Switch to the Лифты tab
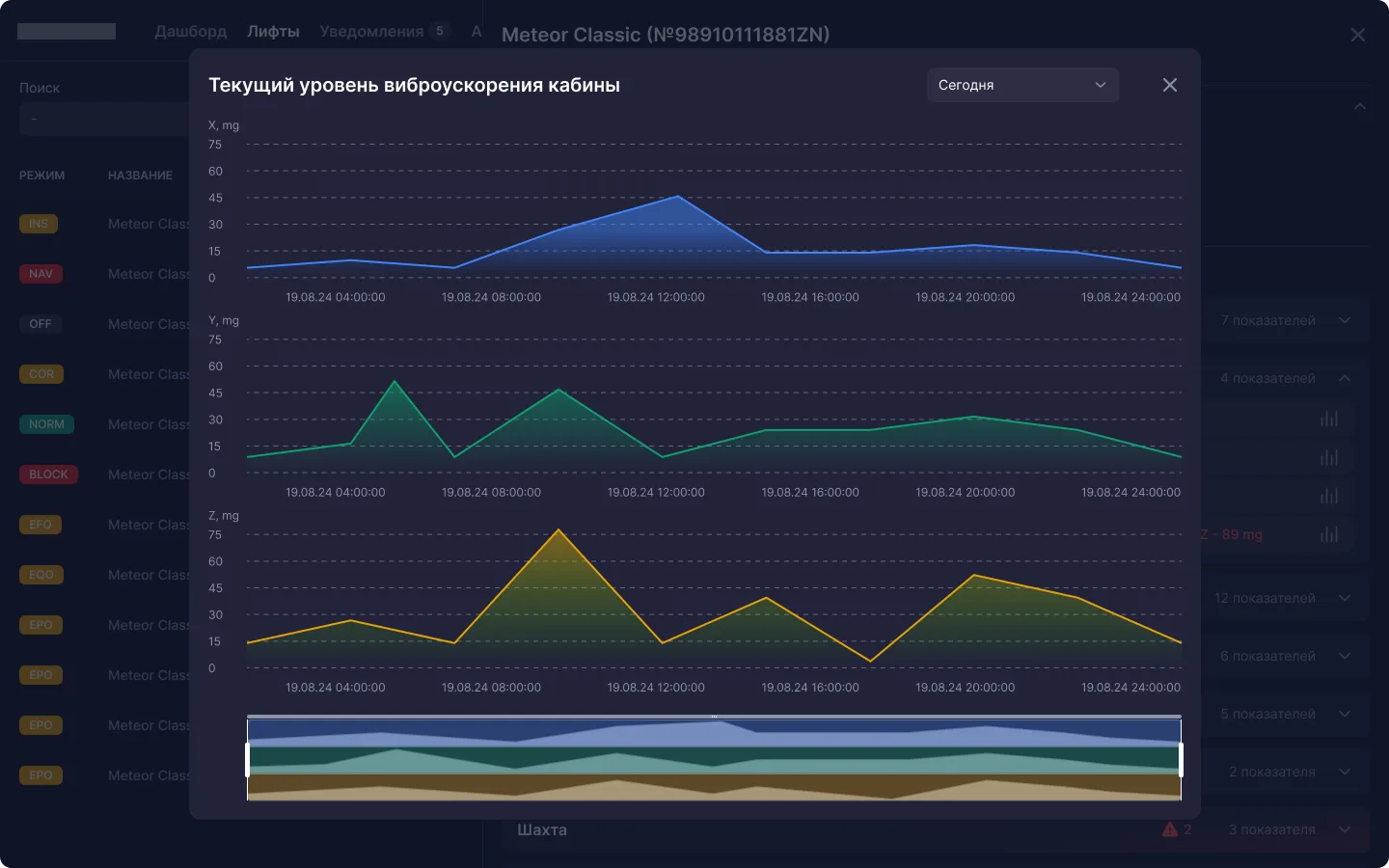The image size is (1389, 868). point(273,31)
